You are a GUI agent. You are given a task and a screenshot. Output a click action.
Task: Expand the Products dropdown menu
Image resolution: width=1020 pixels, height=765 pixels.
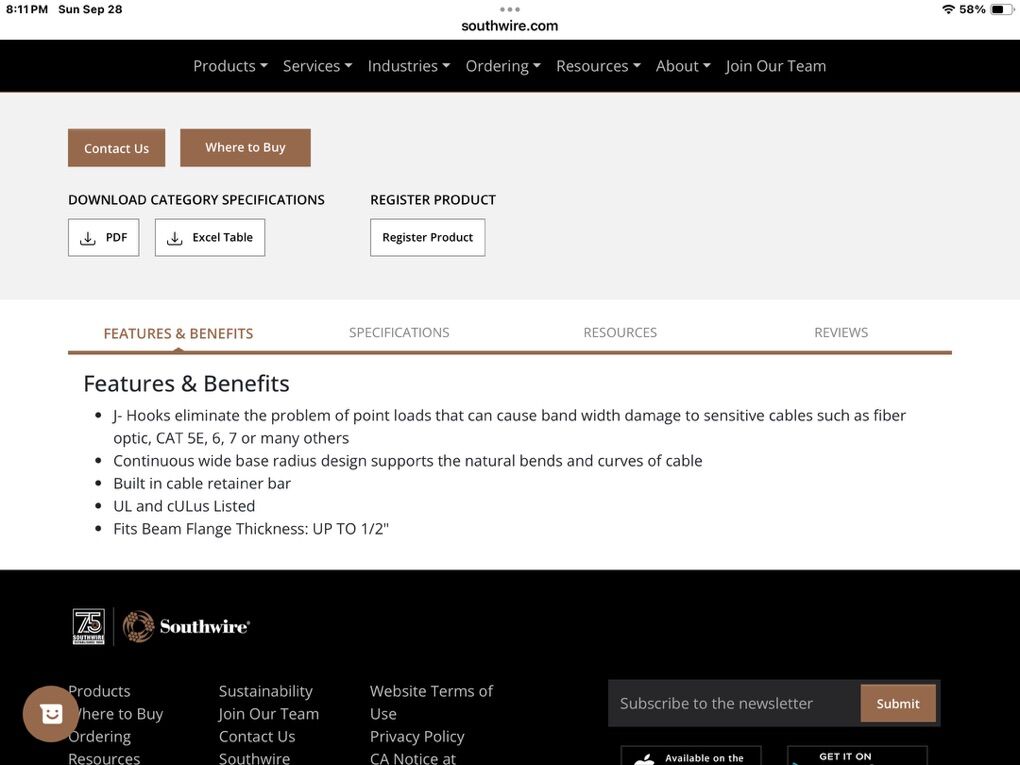pos(230,66)
